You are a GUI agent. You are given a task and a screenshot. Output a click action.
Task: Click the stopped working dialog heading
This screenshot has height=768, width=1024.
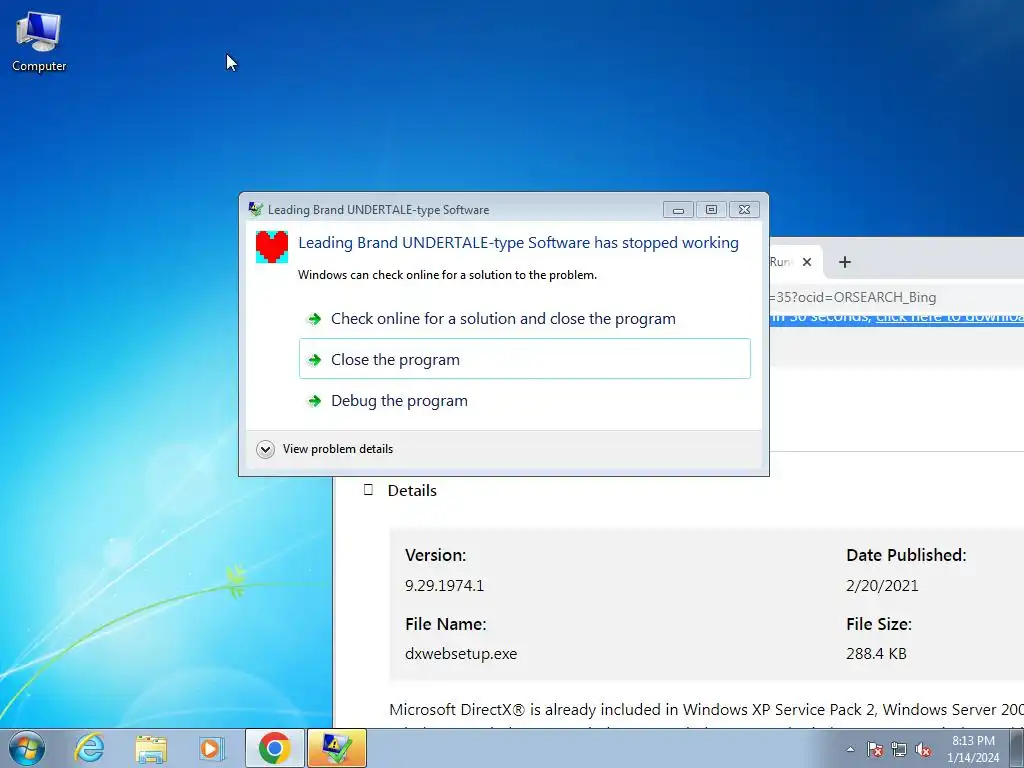(519, 243)
